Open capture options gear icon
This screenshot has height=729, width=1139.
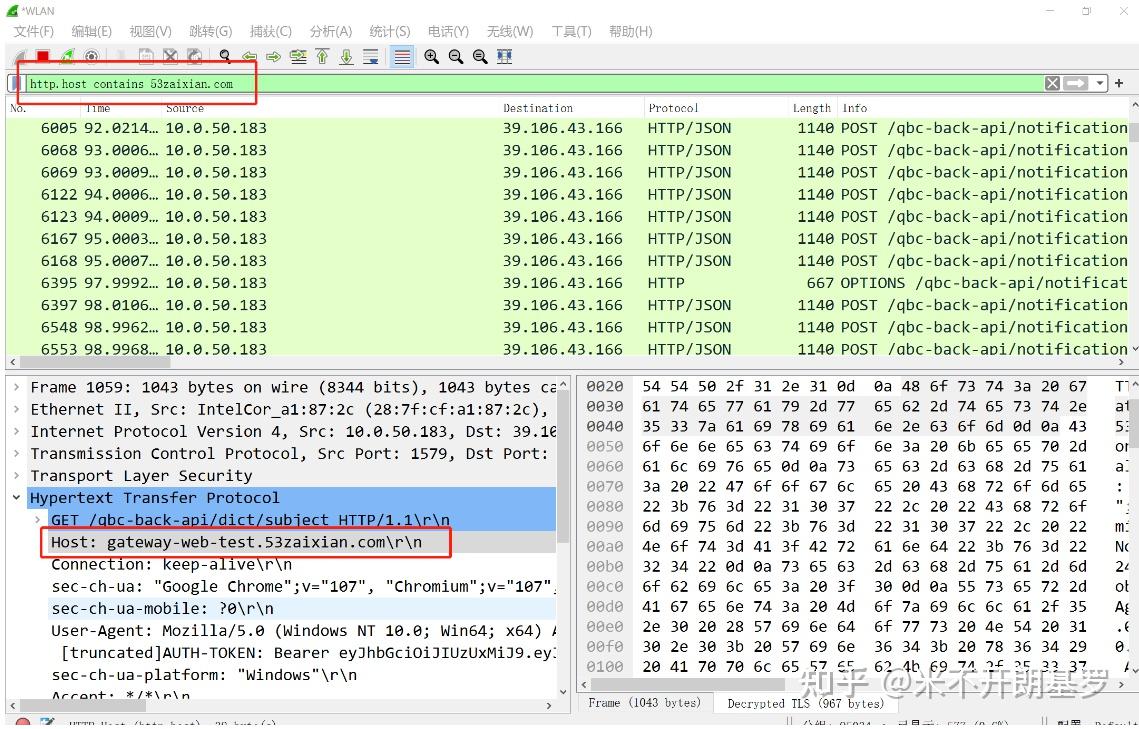pos(91,56)
